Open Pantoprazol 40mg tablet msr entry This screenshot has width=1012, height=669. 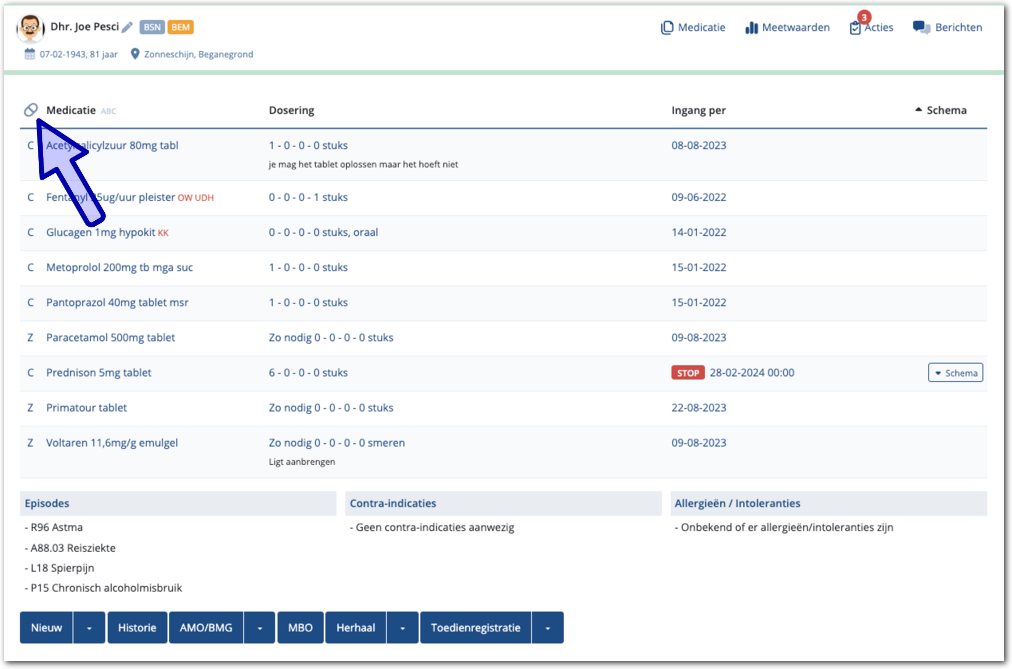click(x=117, y=303)
